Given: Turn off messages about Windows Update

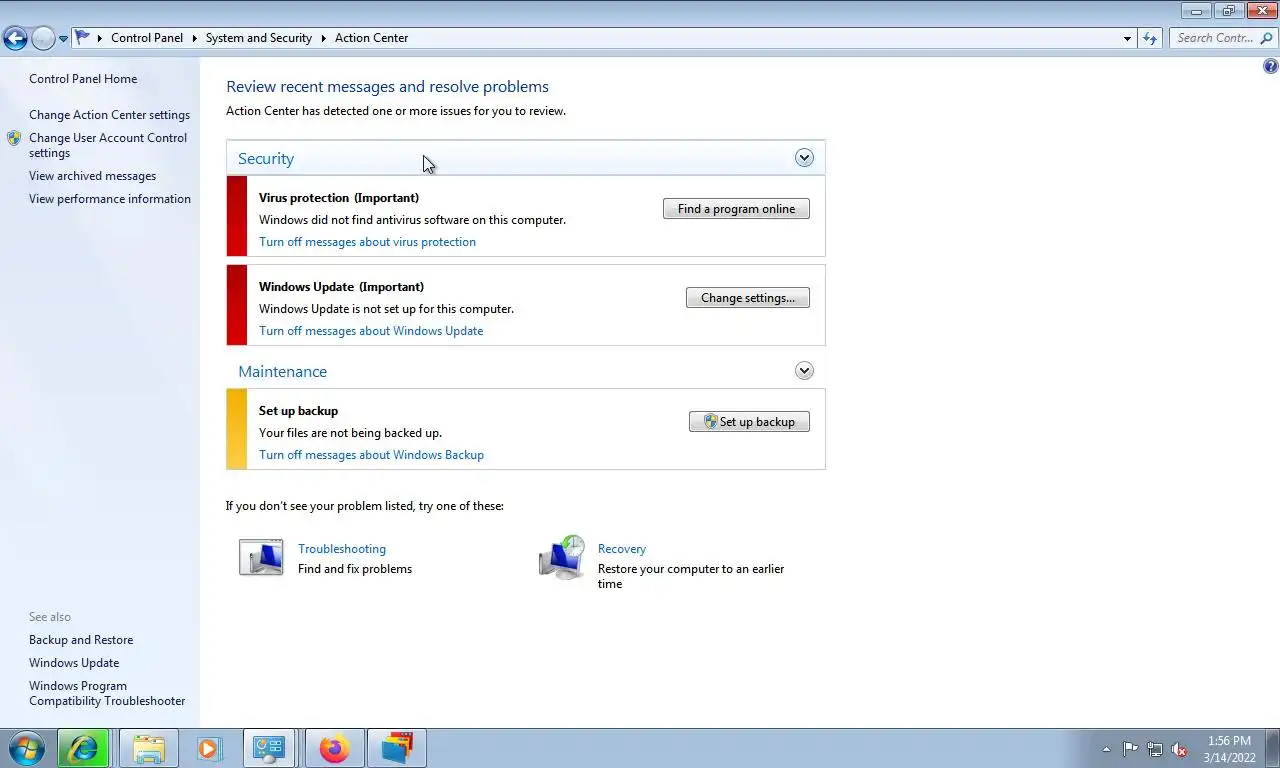Looking at the screenshot, I should tap(371, 331).
